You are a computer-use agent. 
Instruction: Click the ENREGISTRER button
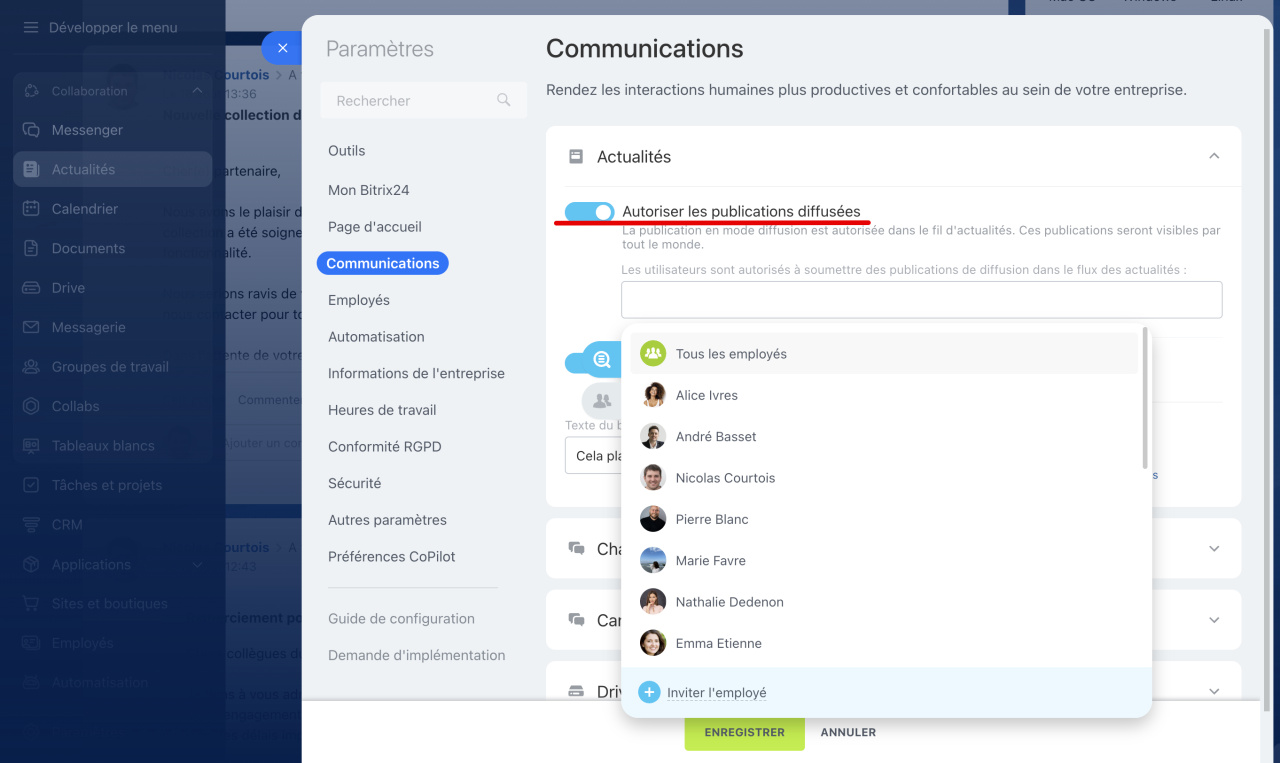pos(744,732)
